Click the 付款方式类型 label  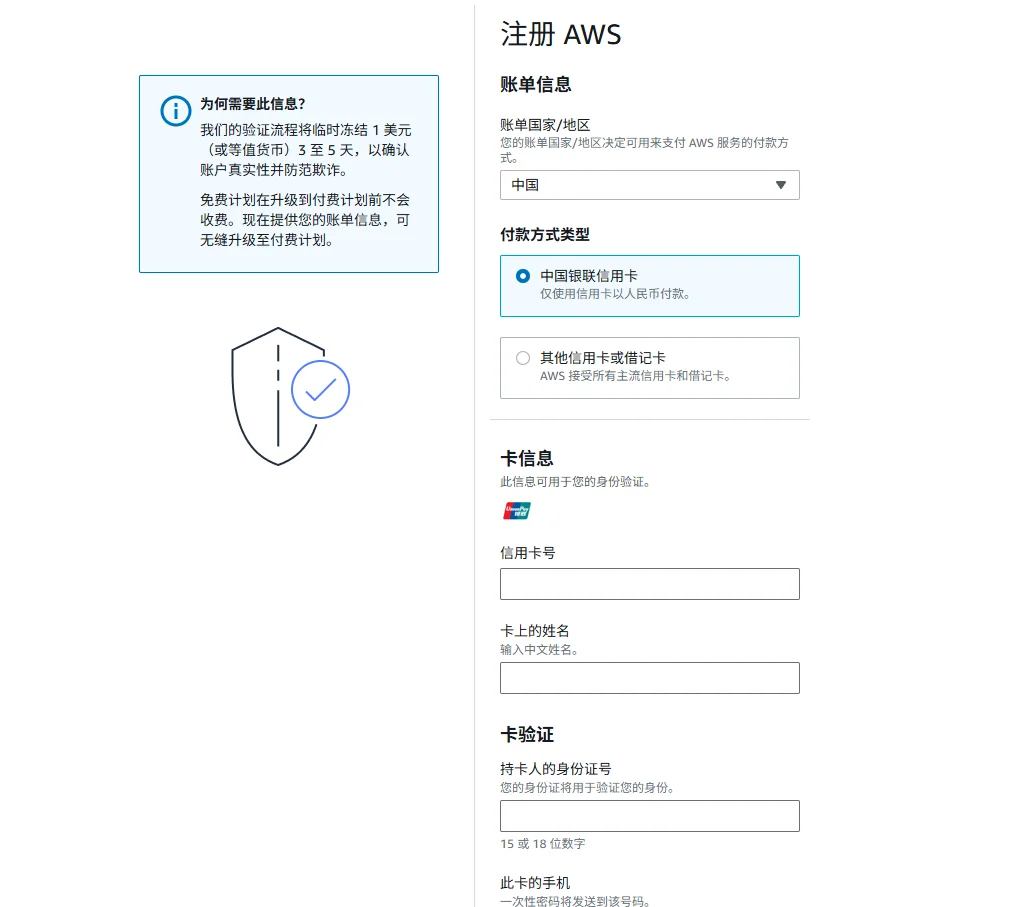544,235
